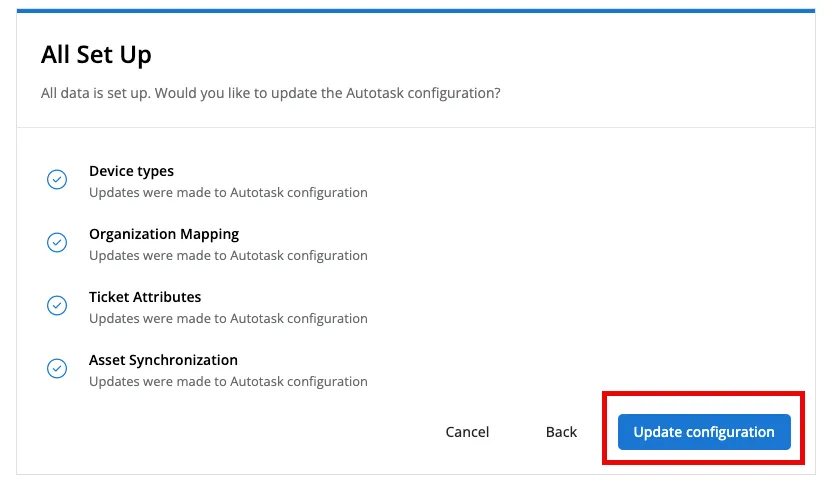This screenshot has width=825, height=488.
Task: Click the All Set Up heading
Action: pyautogui.click(x=96, y=54)
